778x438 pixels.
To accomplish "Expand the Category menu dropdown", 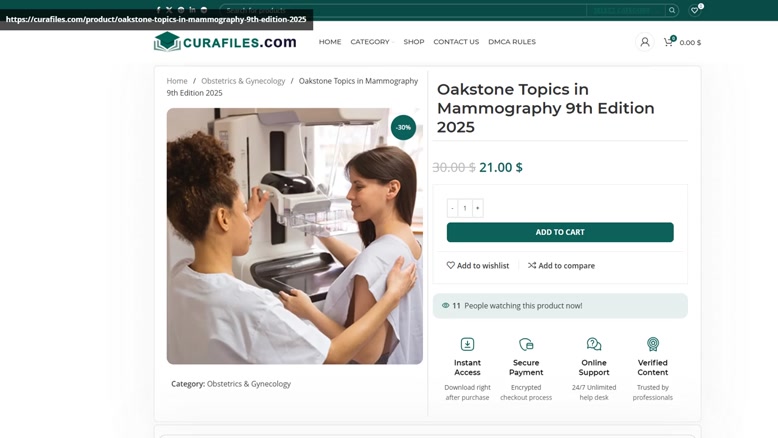I will pos(372,42).
